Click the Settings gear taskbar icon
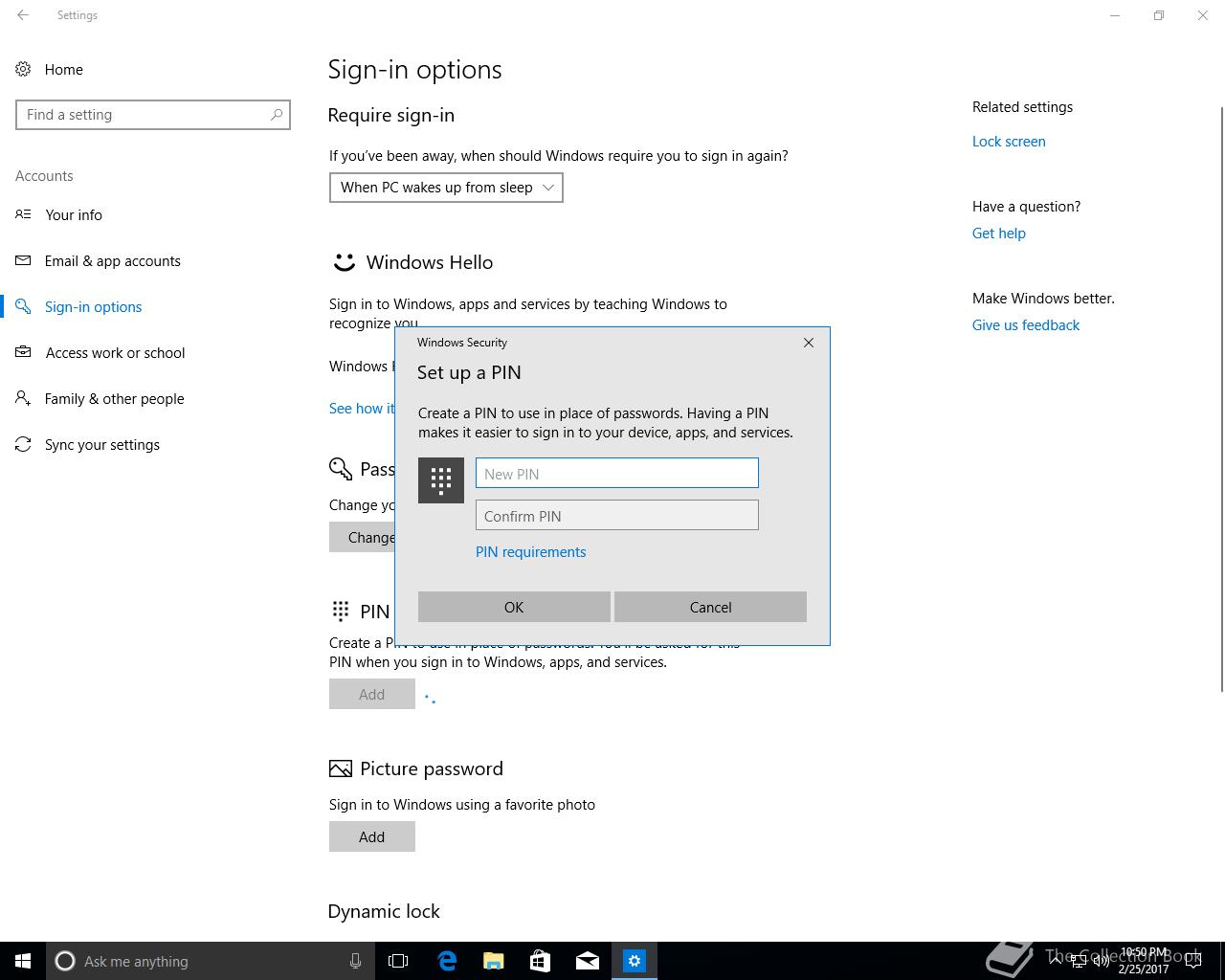The height and width of the screenshot is (980, 1225). (x=635, y=961)
